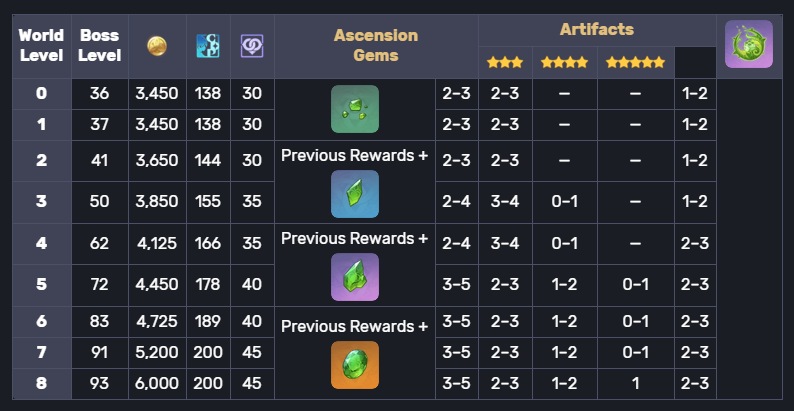Click the Ascension Gems column header
Image resolution: width=794 pixels, height=411 pixels.
(376, 46)
